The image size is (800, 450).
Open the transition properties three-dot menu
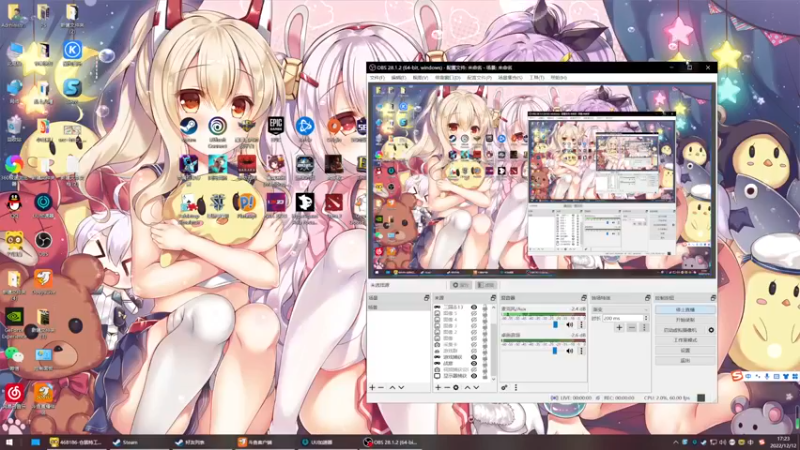(x=644, y=328)
